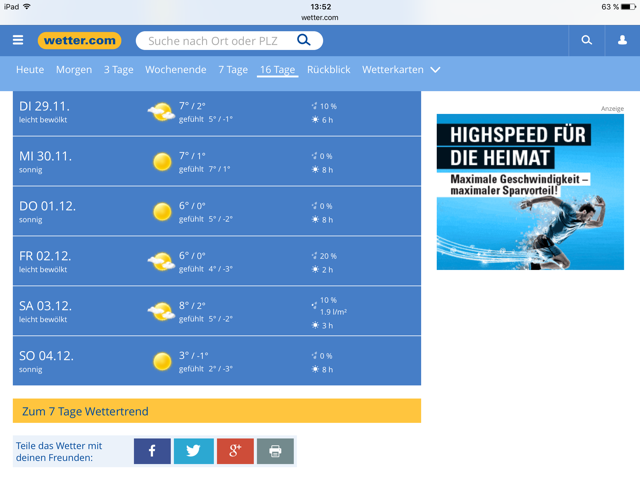The image size is (640, 480).
Task: Share the weather on Twitter
Action: click(x=193, y=451)
